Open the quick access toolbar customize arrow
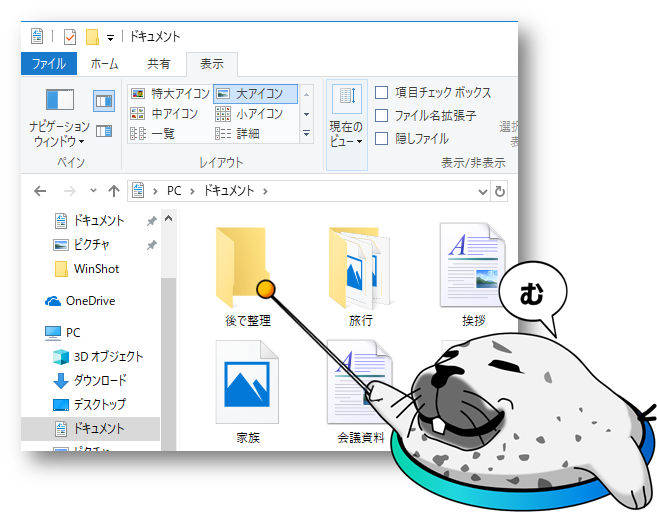 [110, 38]
